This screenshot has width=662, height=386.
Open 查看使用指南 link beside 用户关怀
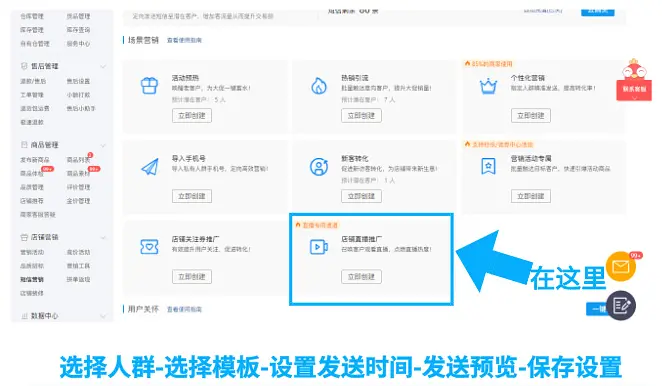(x=184, y=309)
